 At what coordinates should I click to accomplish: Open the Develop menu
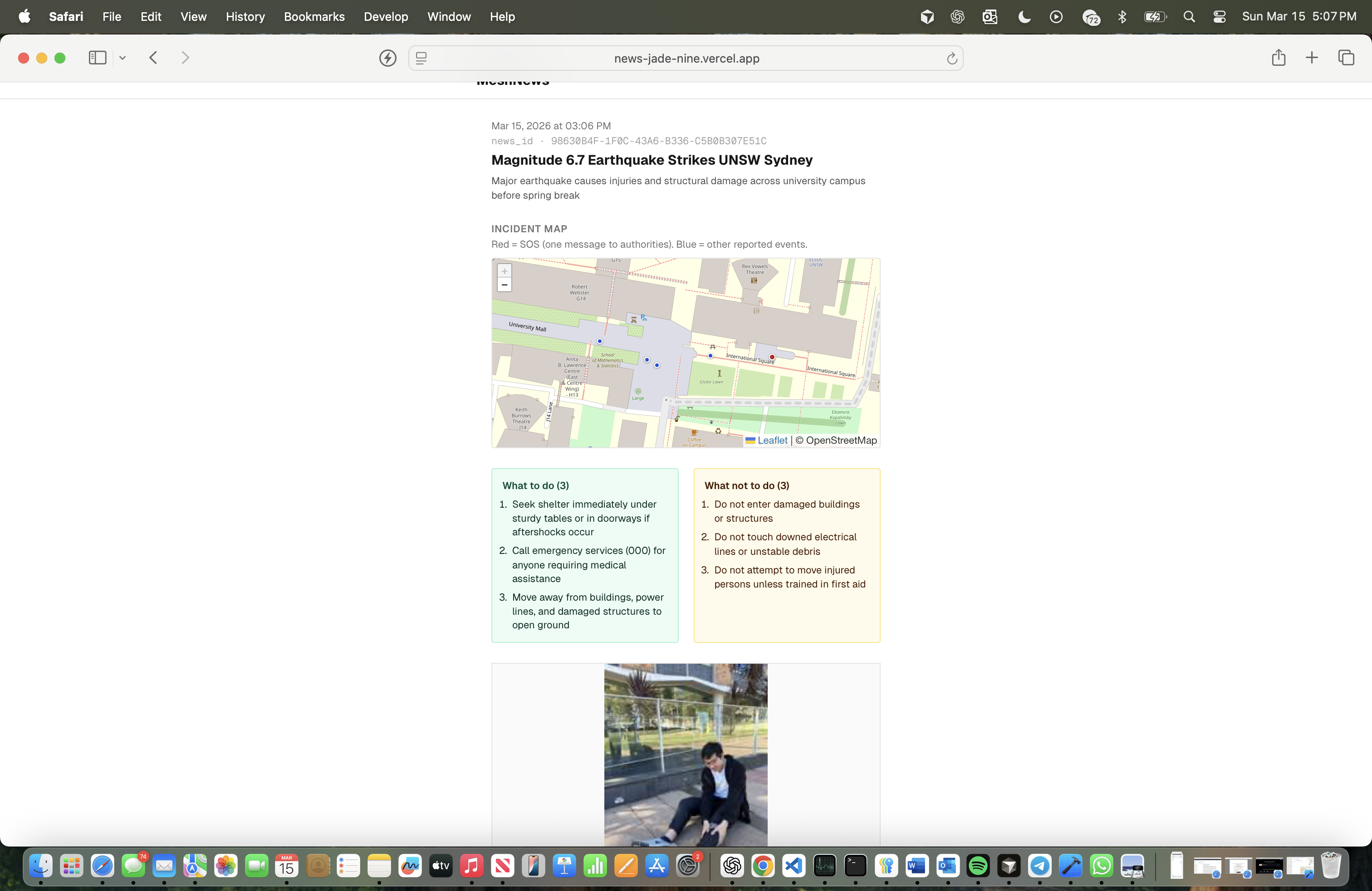(x=386, y=17)
